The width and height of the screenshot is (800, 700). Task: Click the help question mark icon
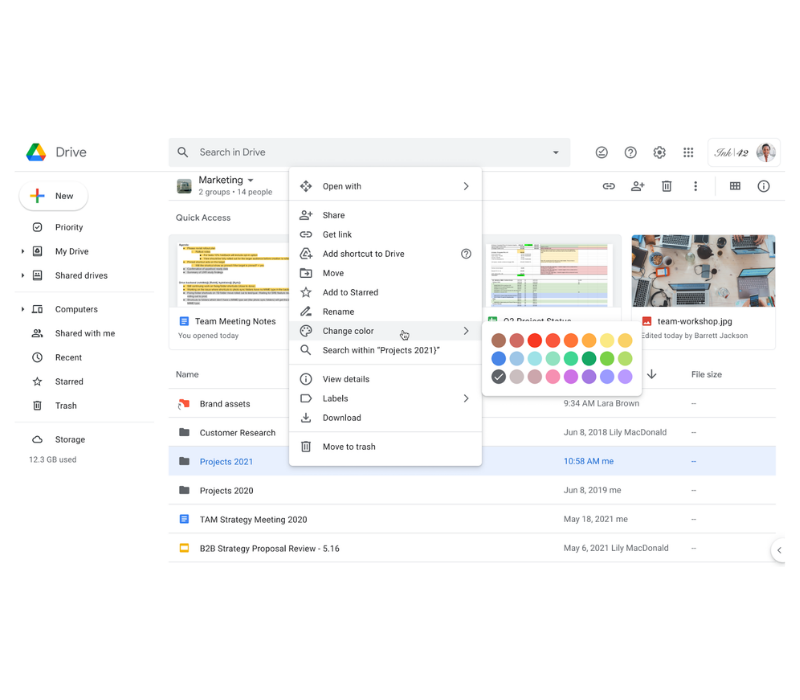(x=630, y=153)
